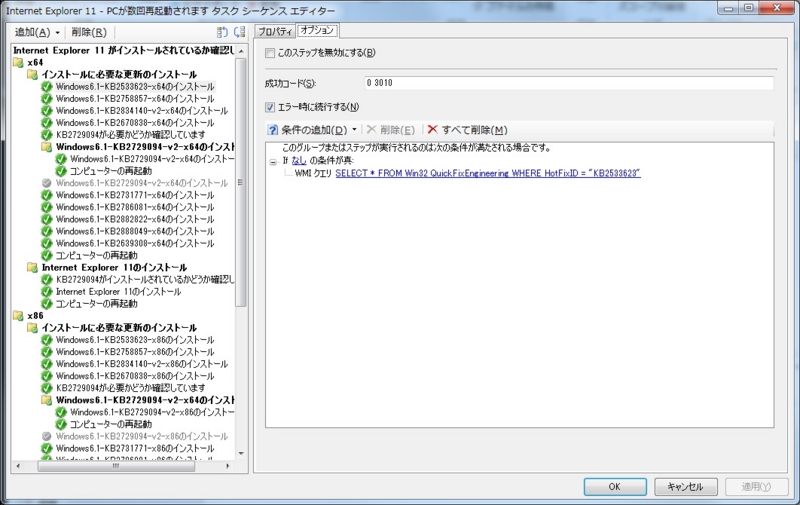800x505 pixels.
Task: Open the WMI query SELECT link
Action: tap(488, 173)
